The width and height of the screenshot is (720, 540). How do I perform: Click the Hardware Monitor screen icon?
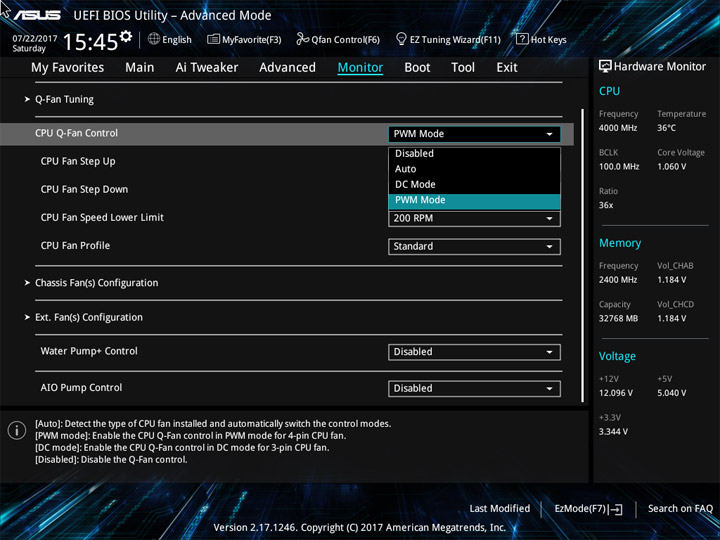coord(605,66)
